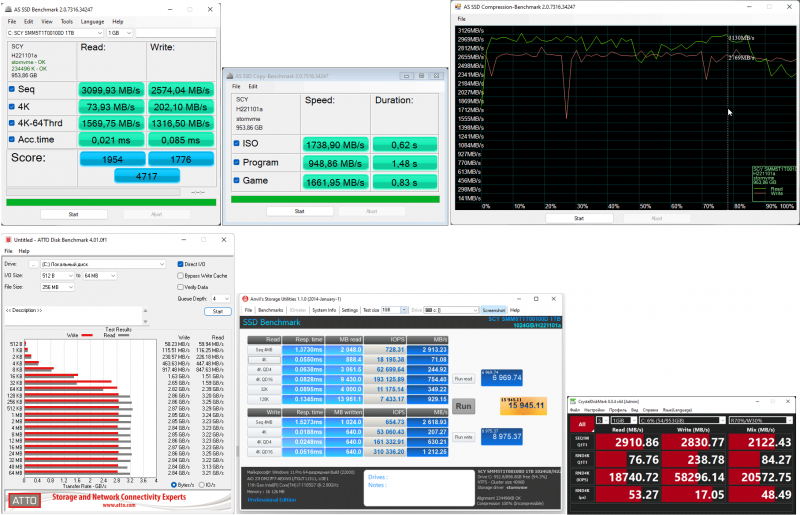Open the Drive dropdown in Anvil's Storage Utilities
Viewport: 800px width, 515px height.
451,310
